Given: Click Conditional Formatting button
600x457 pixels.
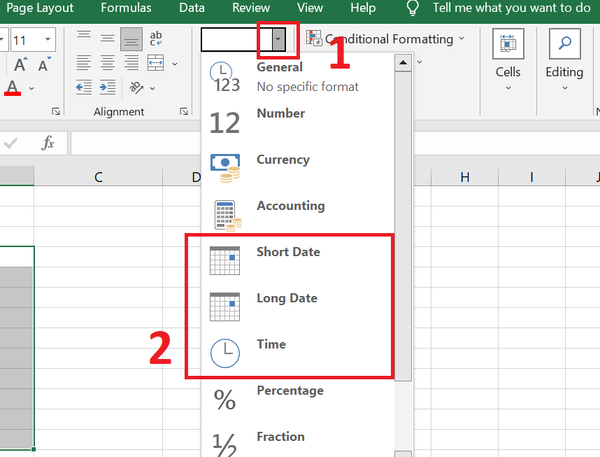Looking at the screenshot, I should click(x=385, y=39).
